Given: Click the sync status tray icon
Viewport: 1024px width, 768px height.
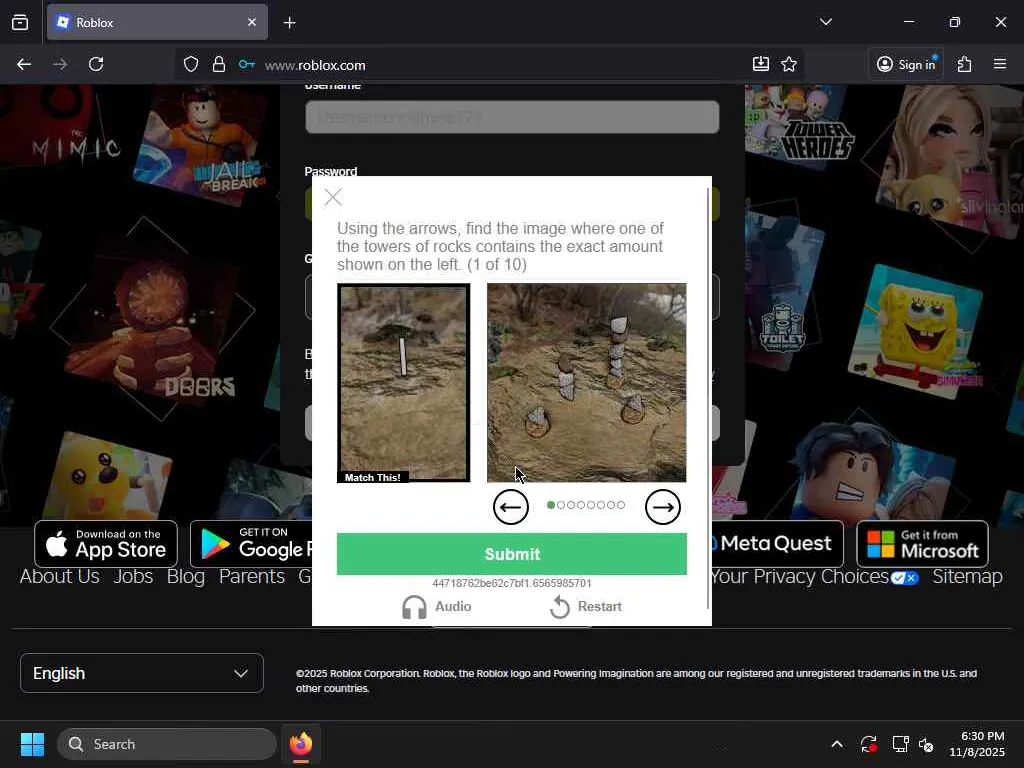Looking at the screenshot, I should [x=869, y=744].
